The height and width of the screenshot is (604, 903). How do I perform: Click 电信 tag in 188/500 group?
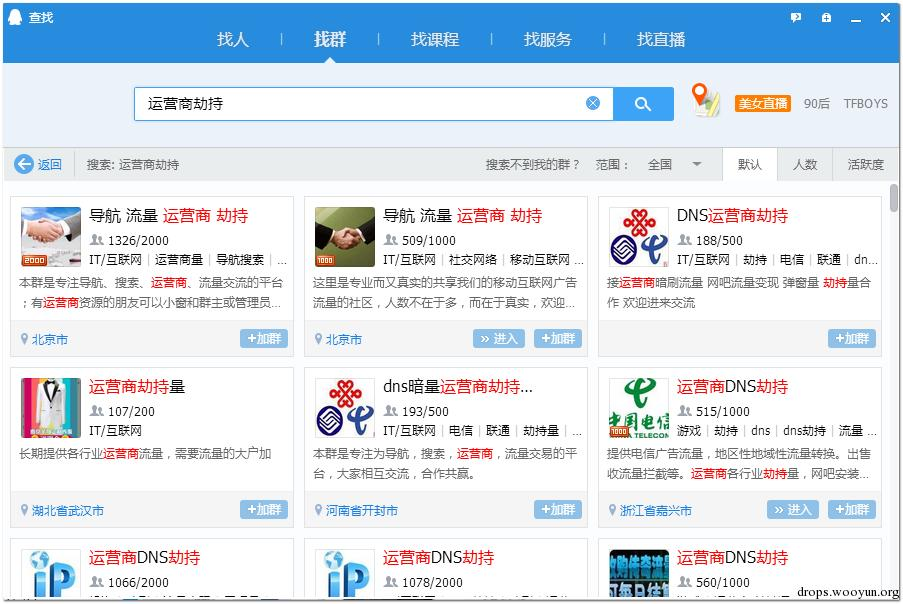[792, 260]
